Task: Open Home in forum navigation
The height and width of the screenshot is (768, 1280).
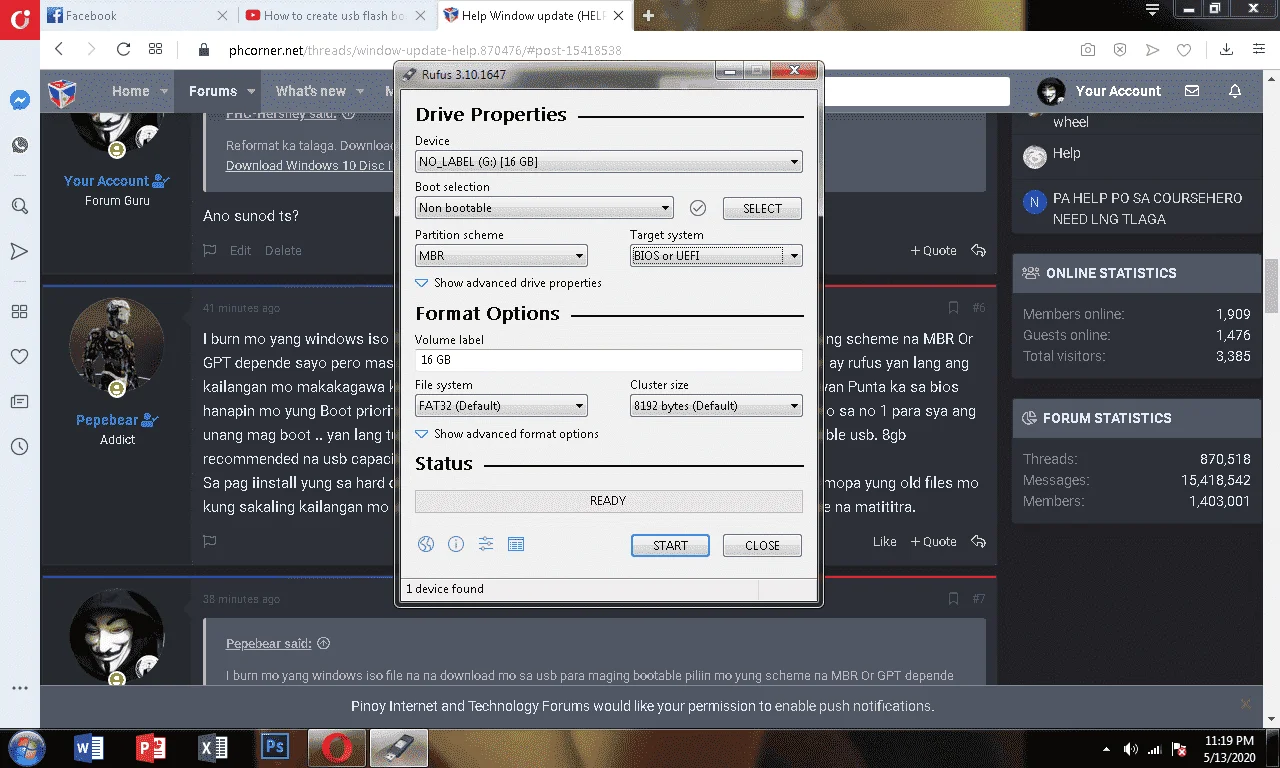Action: tap(130, 91)
